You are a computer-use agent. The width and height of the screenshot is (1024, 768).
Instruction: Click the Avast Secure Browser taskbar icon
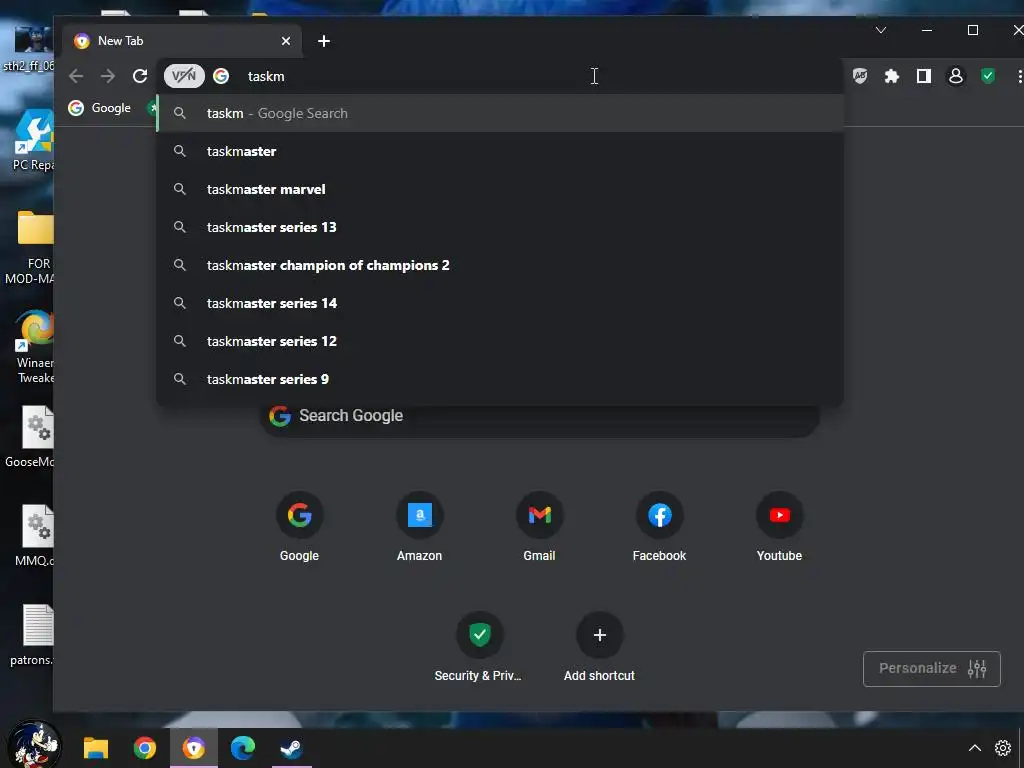pos(193,748)
